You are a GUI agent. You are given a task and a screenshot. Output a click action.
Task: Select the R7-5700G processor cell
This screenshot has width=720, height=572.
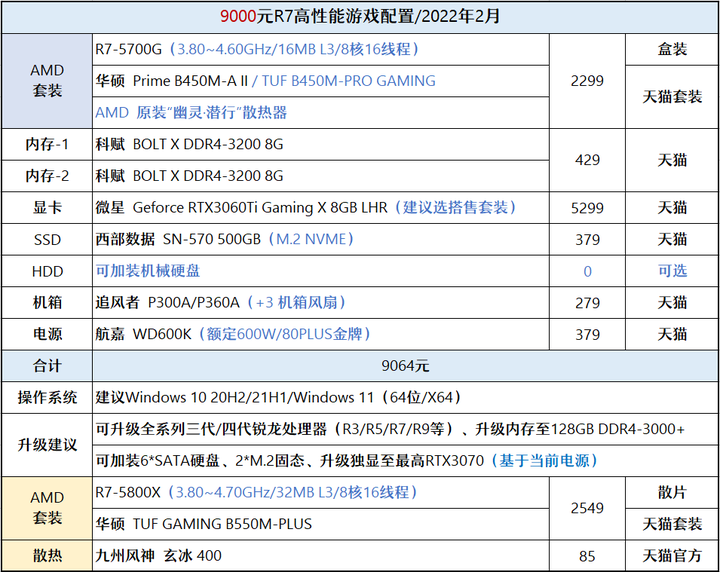[x=321, y=49]
